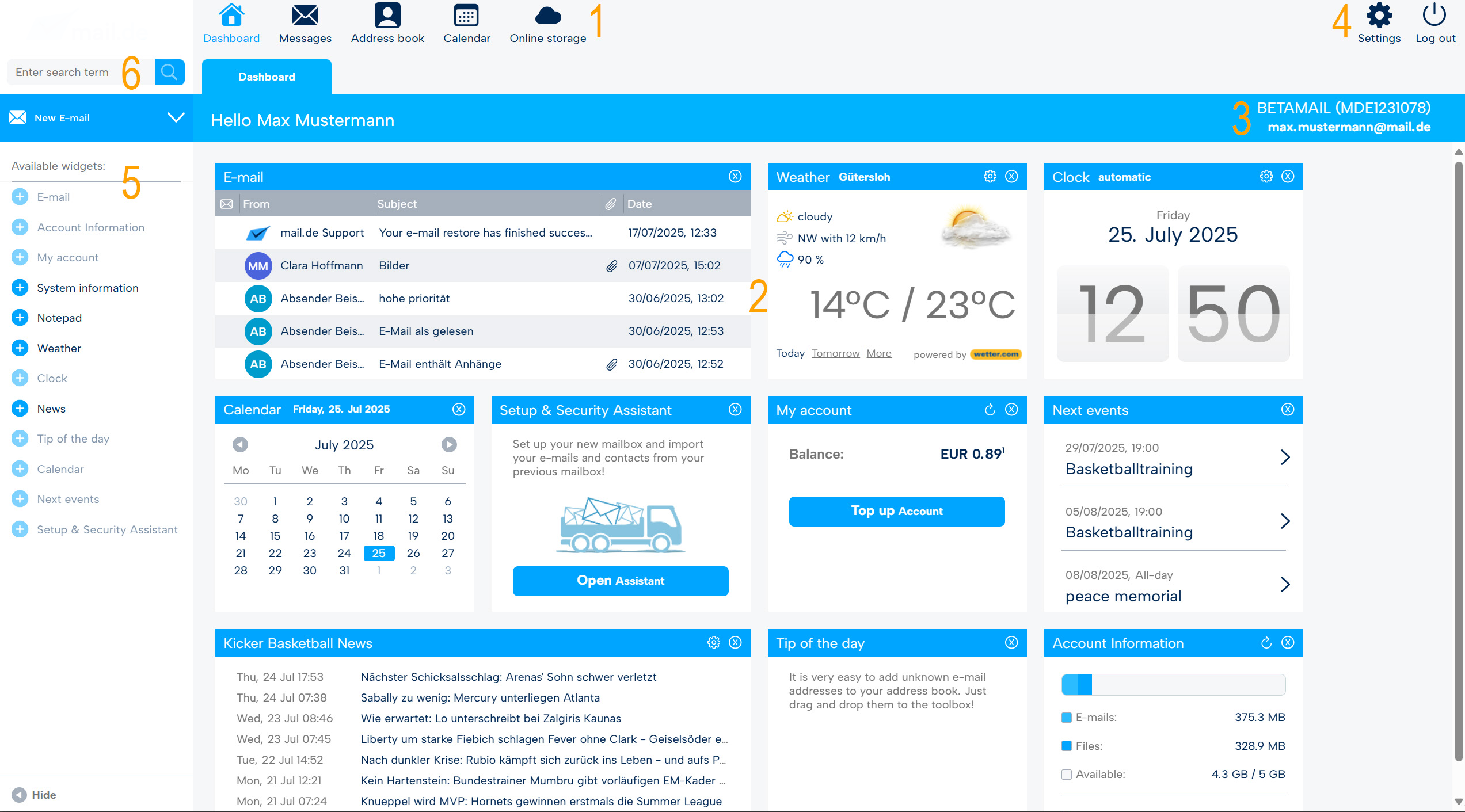Viewport: 1465px width, 812px height.
Task: Open Messages envelope icon
Action: pyautogui.click(x=305, y=16)
